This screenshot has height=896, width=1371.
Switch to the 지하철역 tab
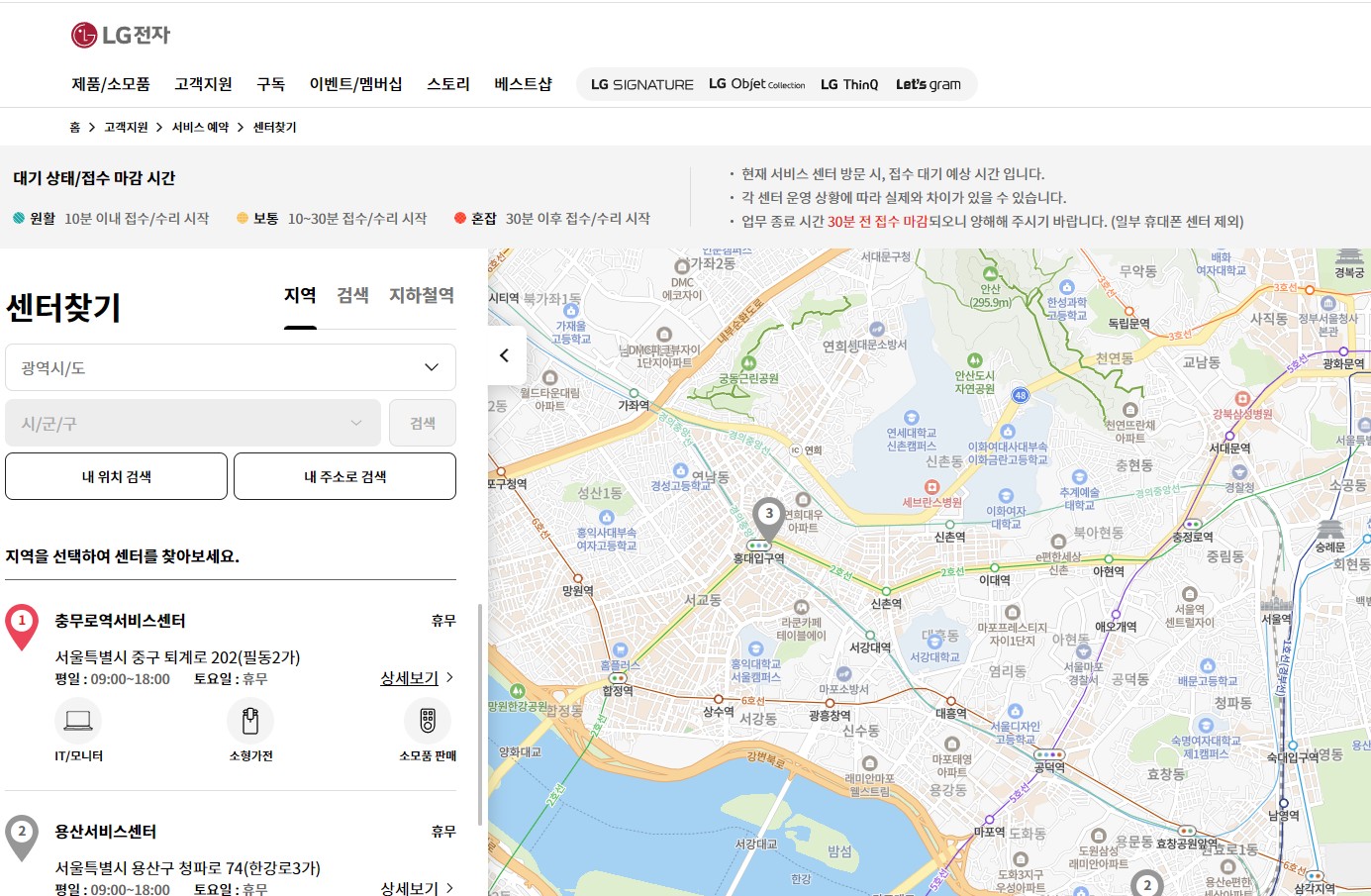(422, 296)
